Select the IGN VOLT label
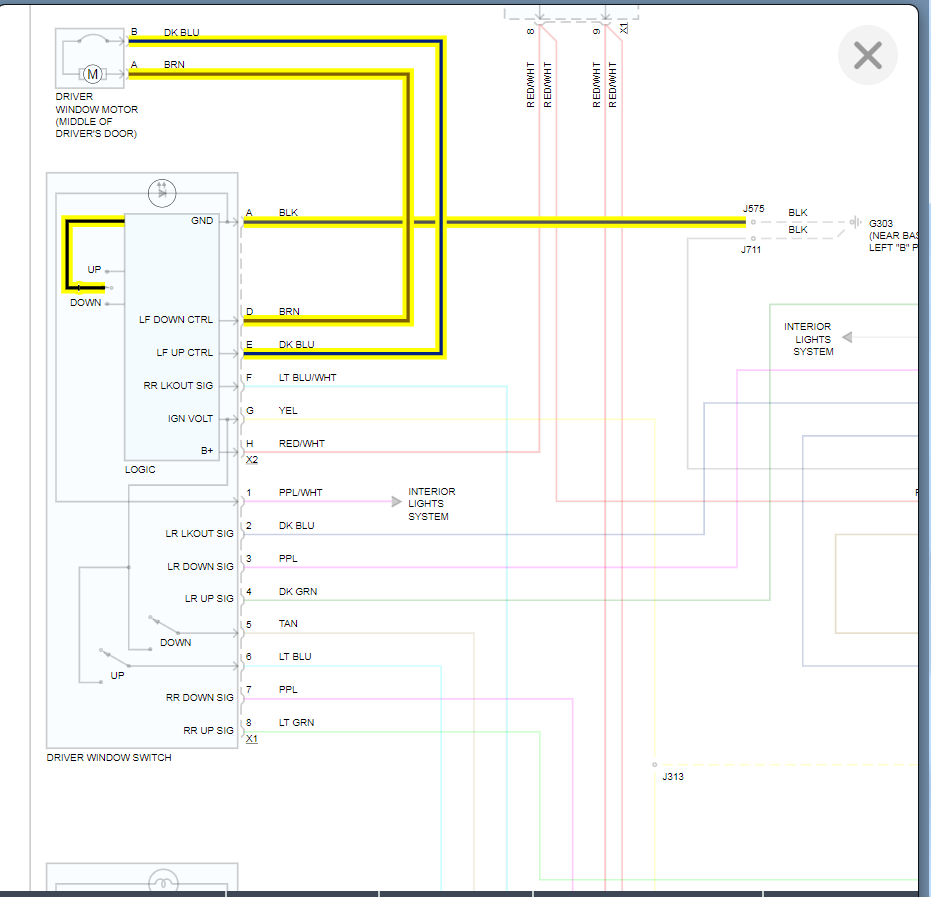This screenshot has width=931, height=897. (x=190, y=419)
